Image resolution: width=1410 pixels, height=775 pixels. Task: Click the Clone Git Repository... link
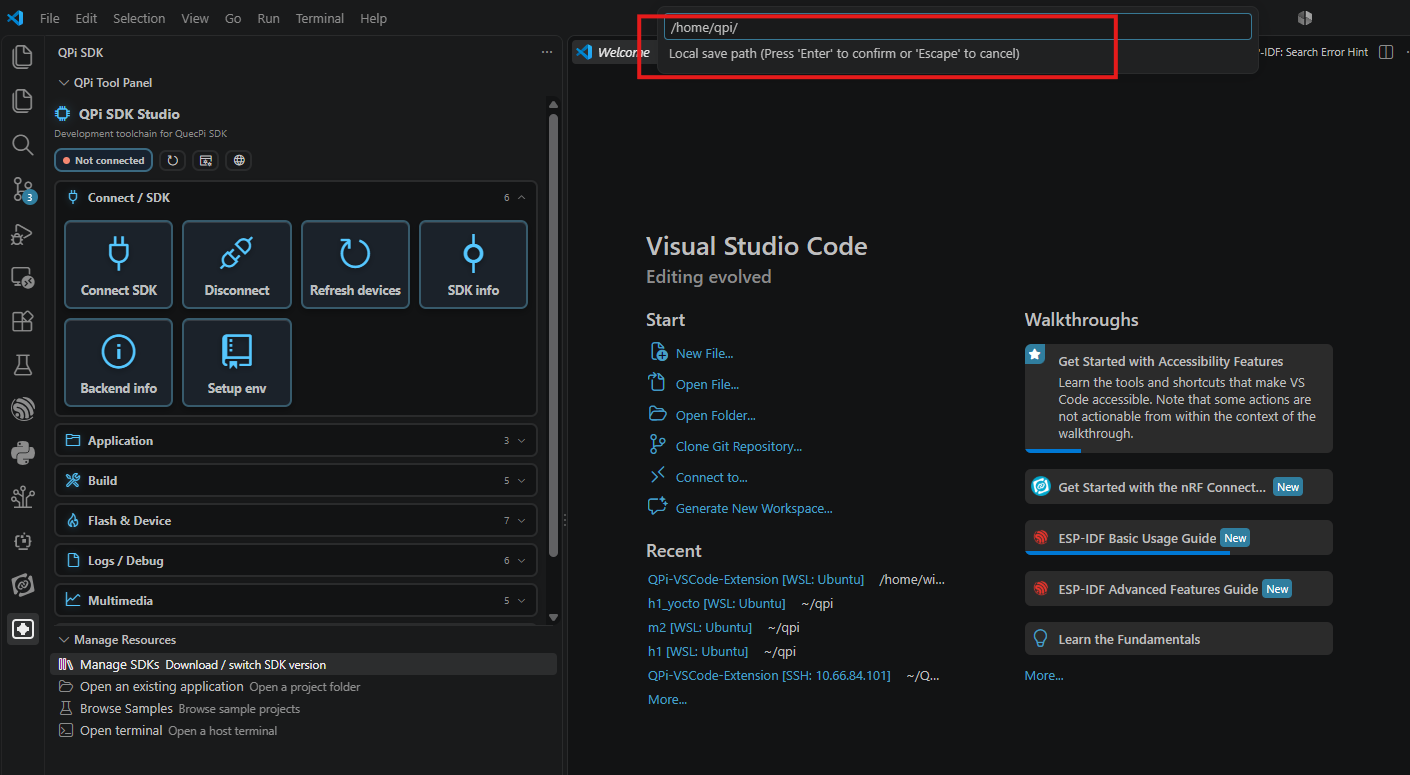pos(739,446)
